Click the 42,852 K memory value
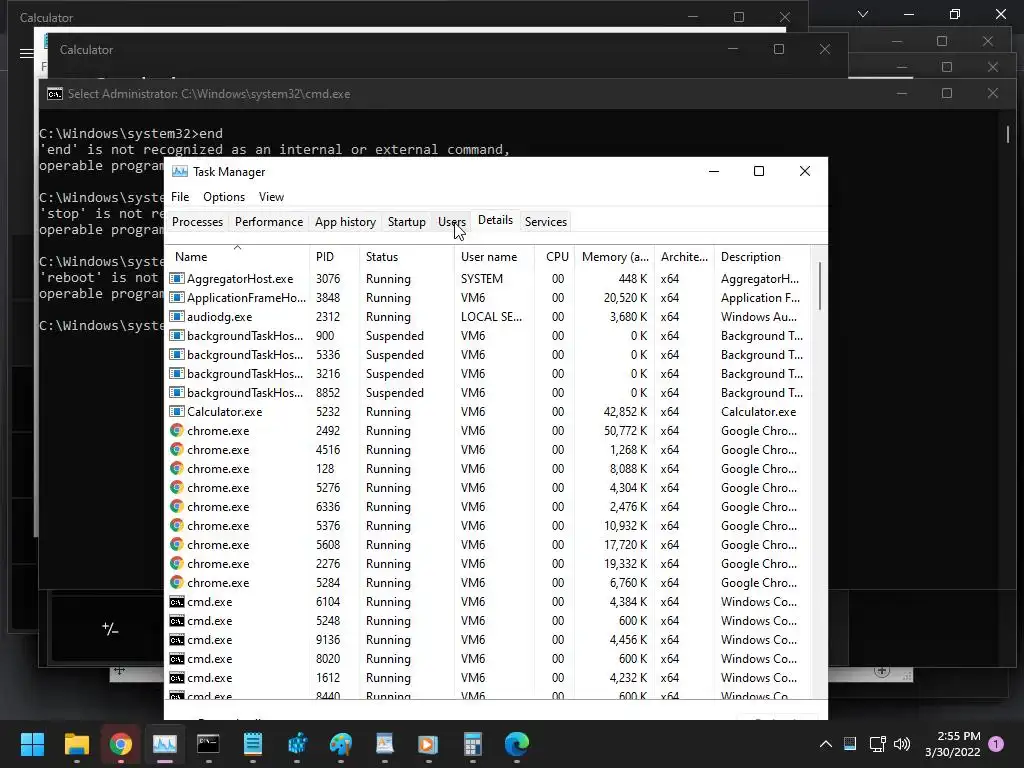Screen dimensions: 1024x768 point(625,411)
